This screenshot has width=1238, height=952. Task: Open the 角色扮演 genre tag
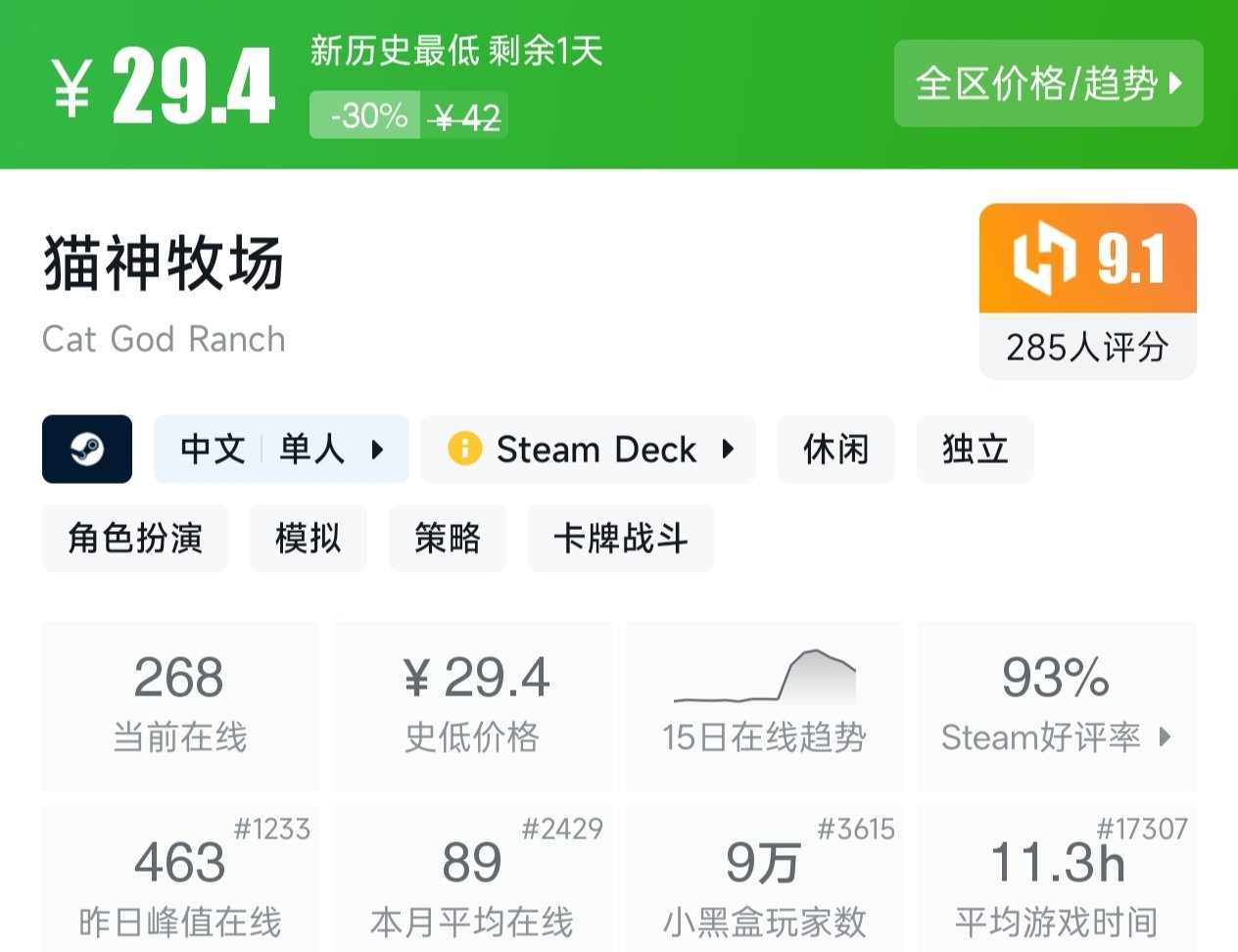135,538
